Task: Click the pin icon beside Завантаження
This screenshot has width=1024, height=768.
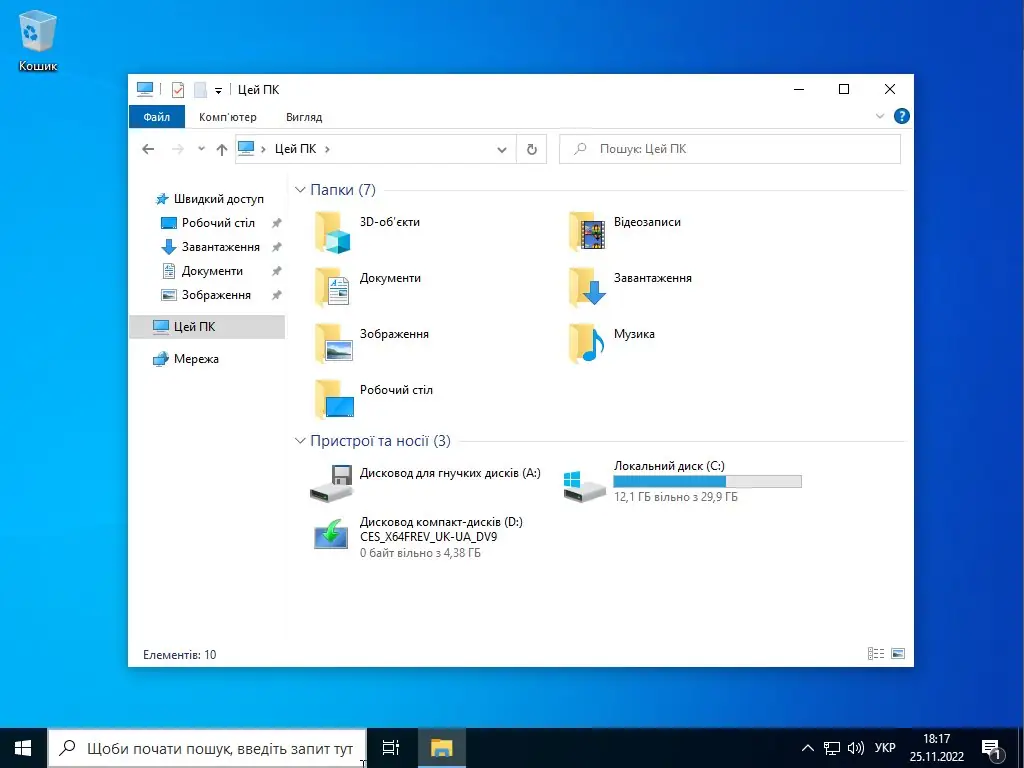Action: [x=276, y=247]
